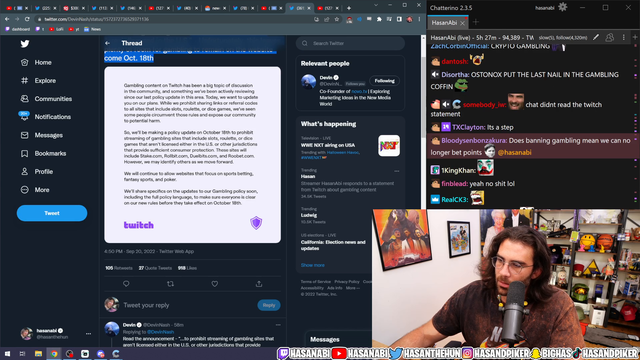Viewport: 640px width, 360px height.
Task: Open Chrome from the Windows taskbar
Action: (54, 353)
